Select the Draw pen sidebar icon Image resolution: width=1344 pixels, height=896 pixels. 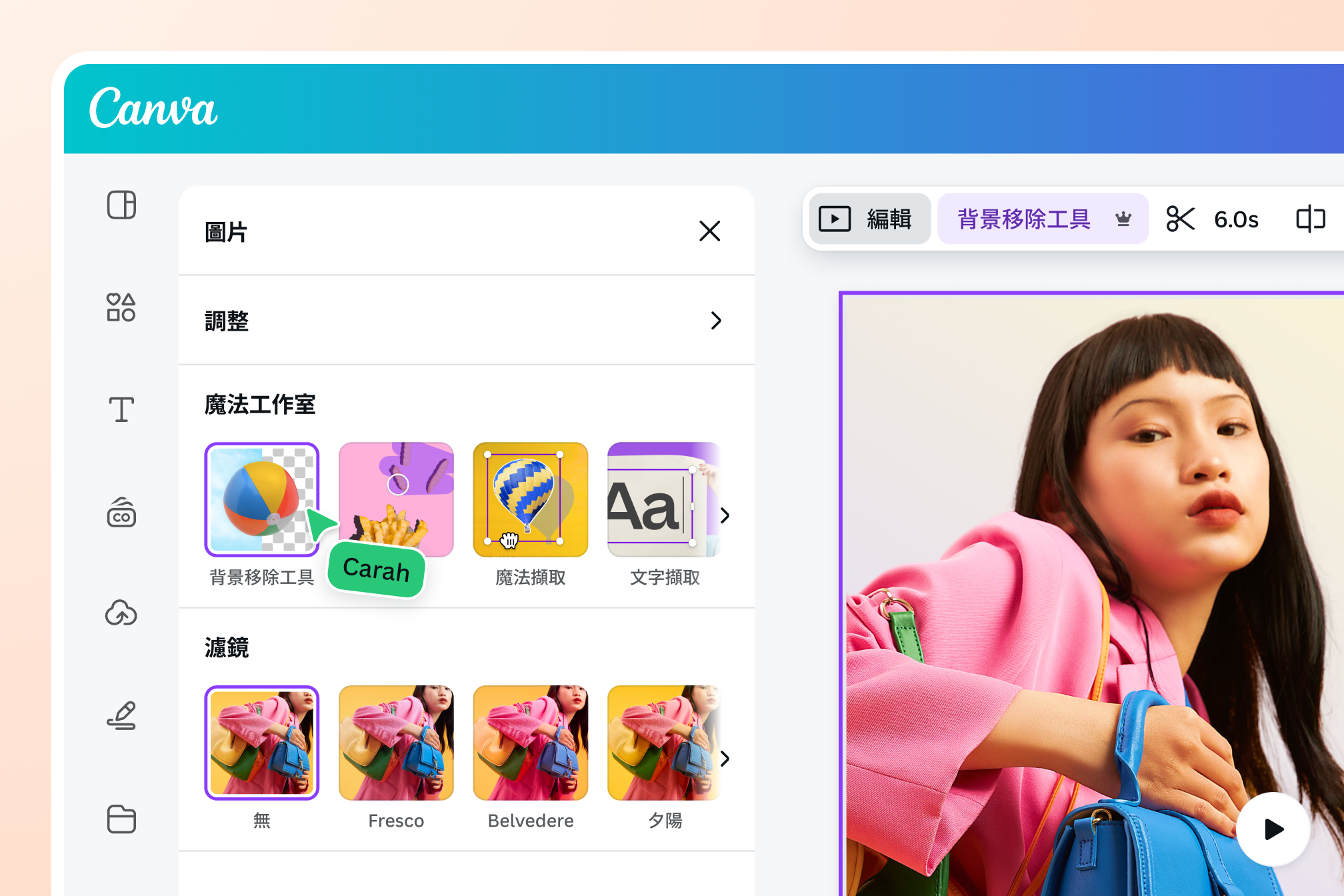point(121,715)
